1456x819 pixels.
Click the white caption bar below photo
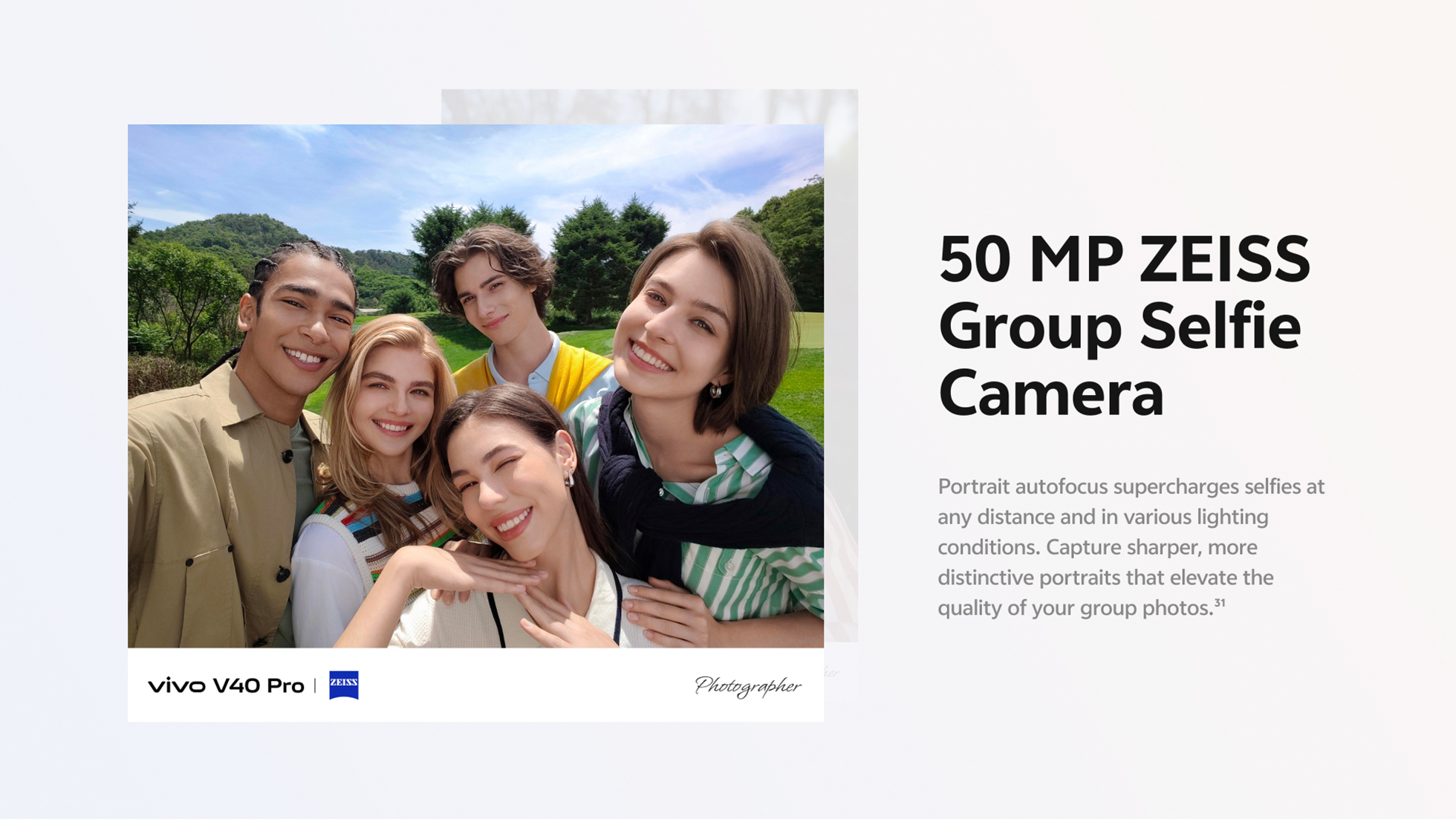pyautogui.click(x=475, y=685)
